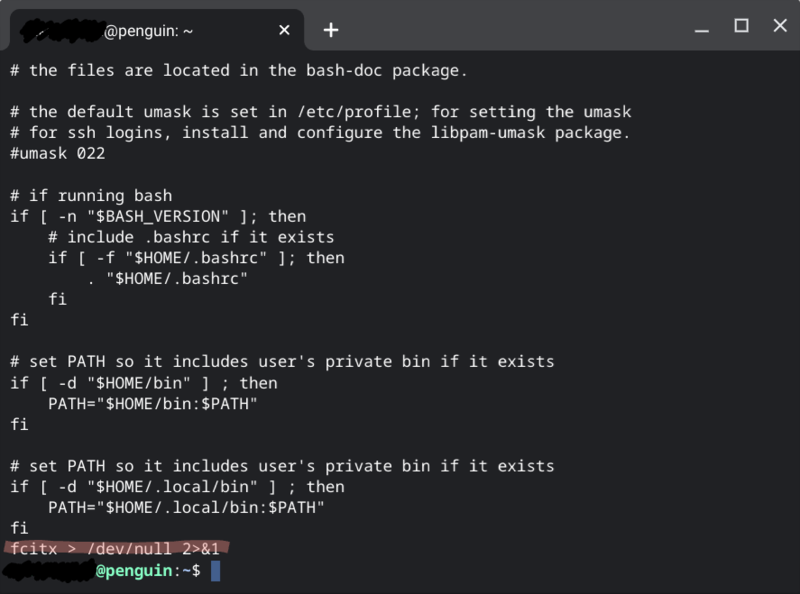Click the "# if running bash" comment
Image resolution: width=800 pixels, height=594 pixels.
click(x=92, y=195)
